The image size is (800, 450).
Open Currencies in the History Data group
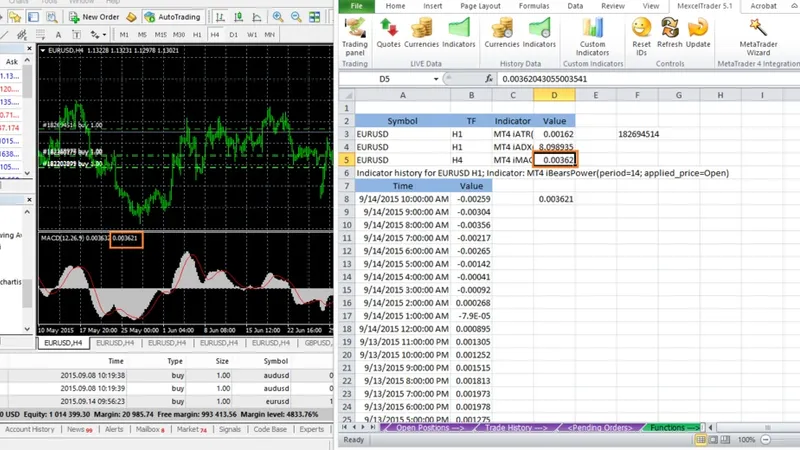[x=502, y=33]
